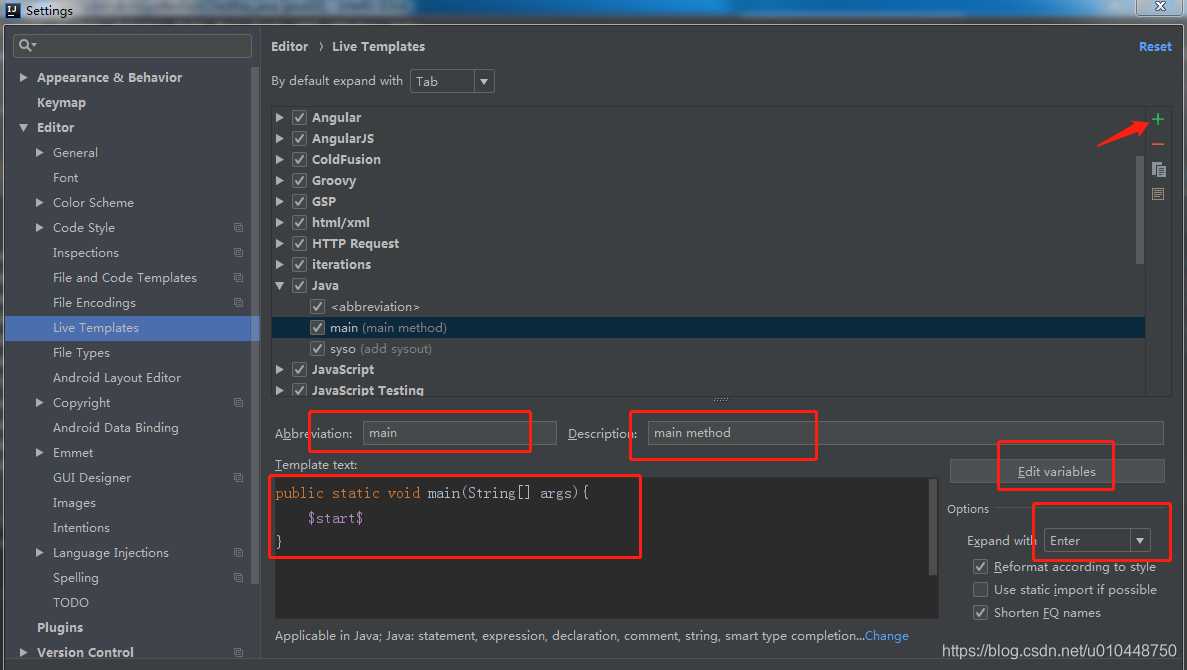Select the duplicate template icon

click(x=1157, y=170)
